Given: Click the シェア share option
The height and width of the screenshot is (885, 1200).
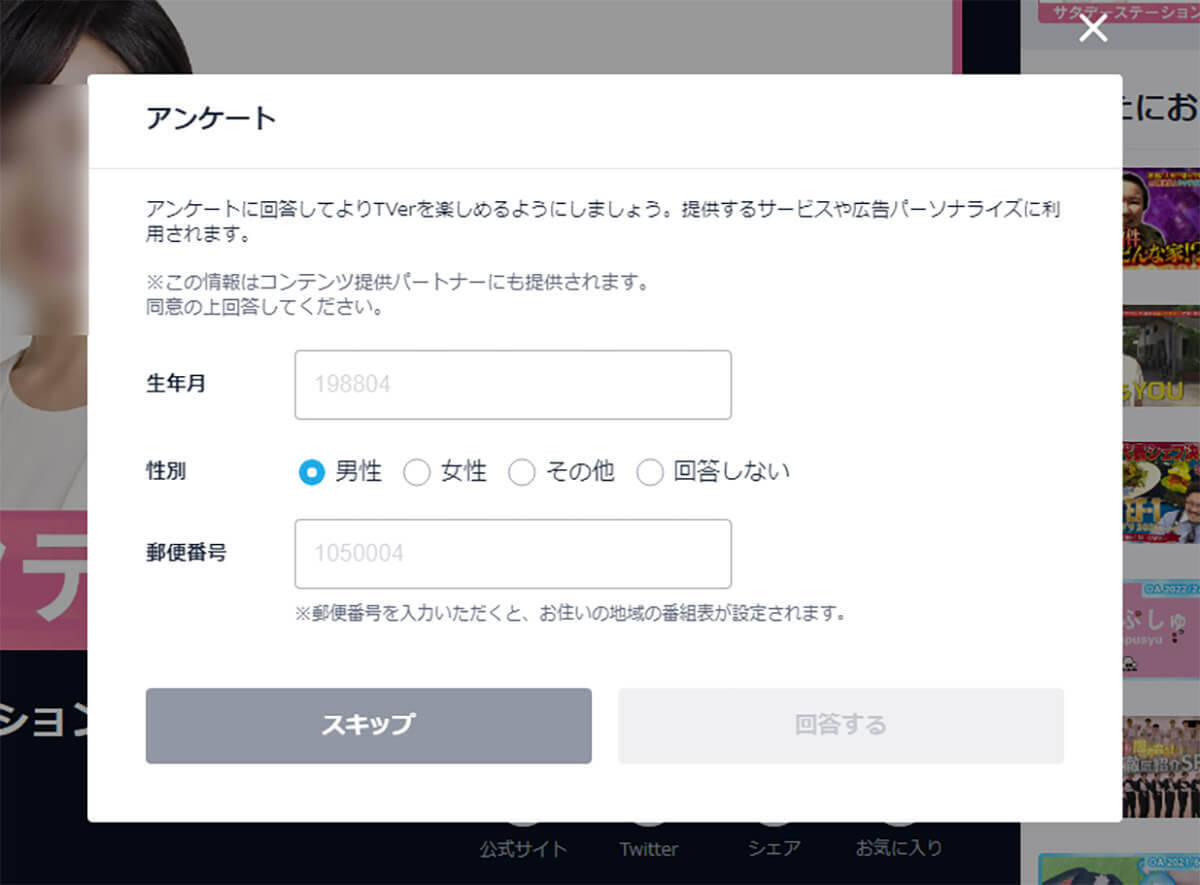Looking at the screenshot, I should 774,847.
